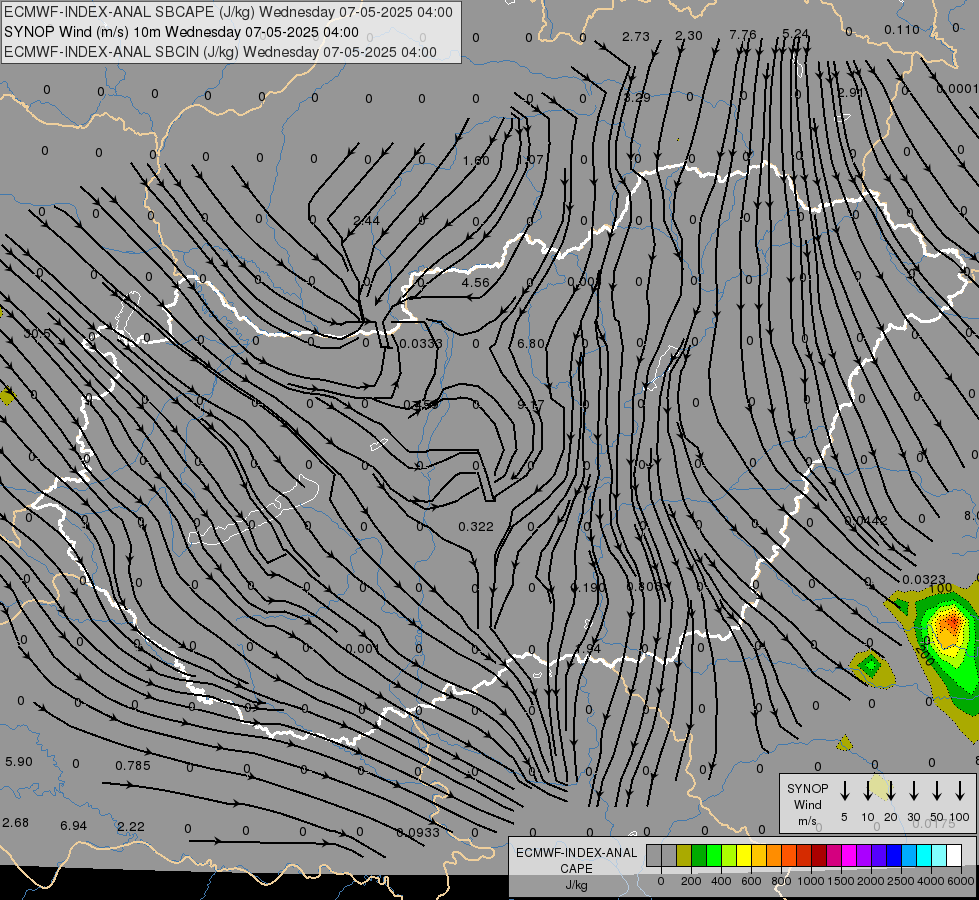Image resolution: width=979 pixels, height=900 pixels.
Task: Click the map value 0.0933
Action: pyautogui.click(x=418, y=833)
